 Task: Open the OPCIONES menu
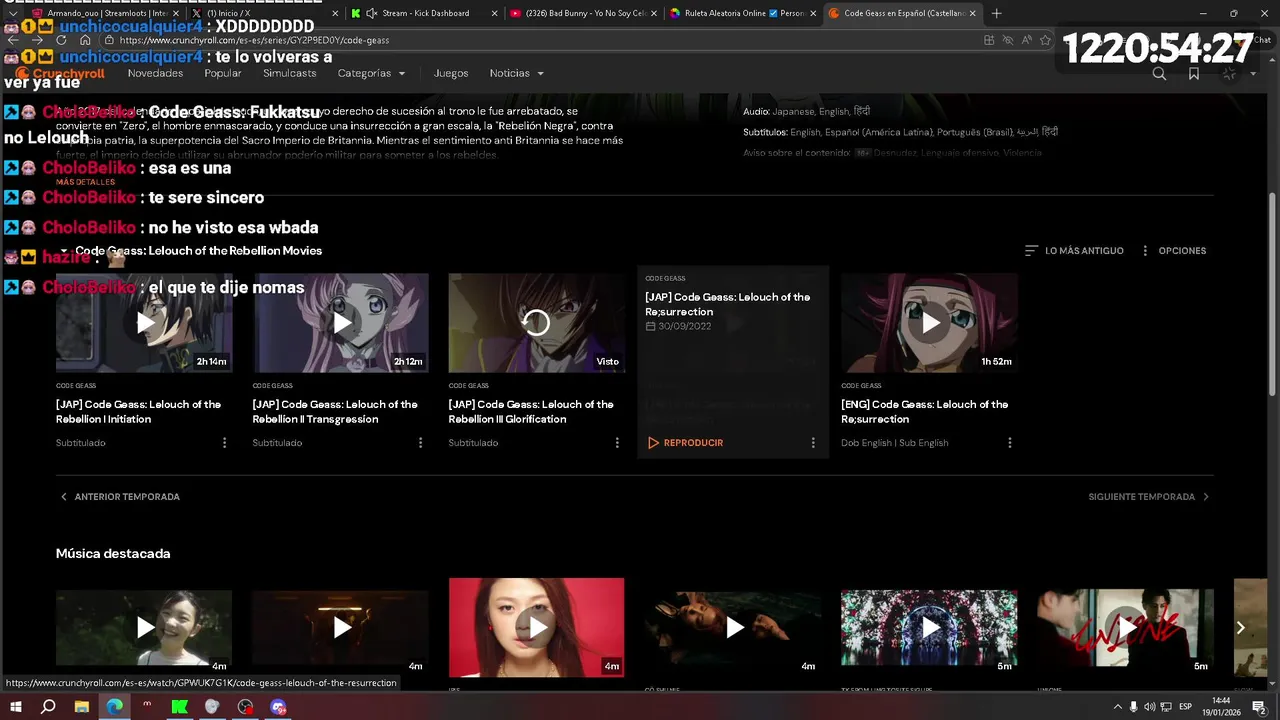(x=1173, y=251)
